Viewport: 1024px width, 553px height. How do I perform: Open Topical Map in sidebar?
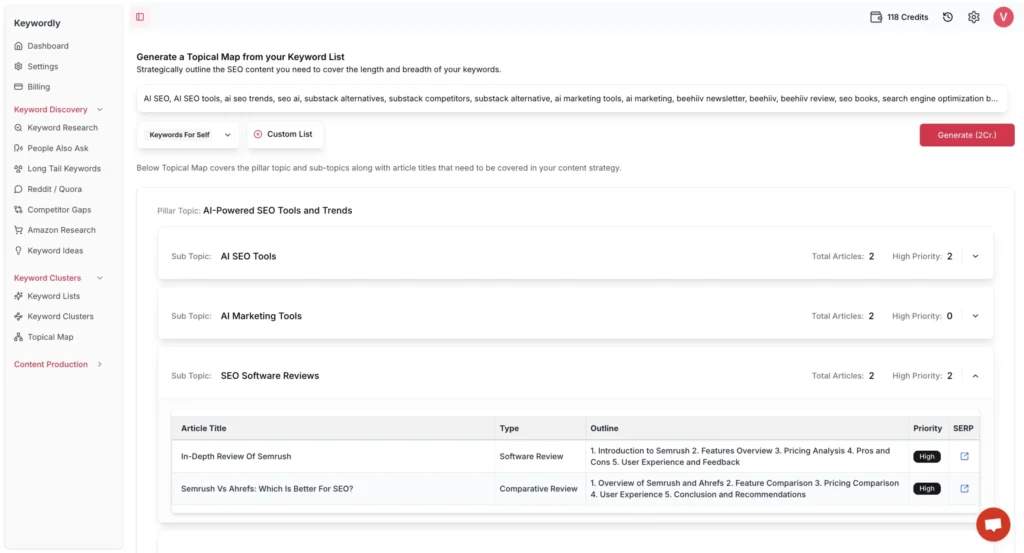click(x=50, y=338)
